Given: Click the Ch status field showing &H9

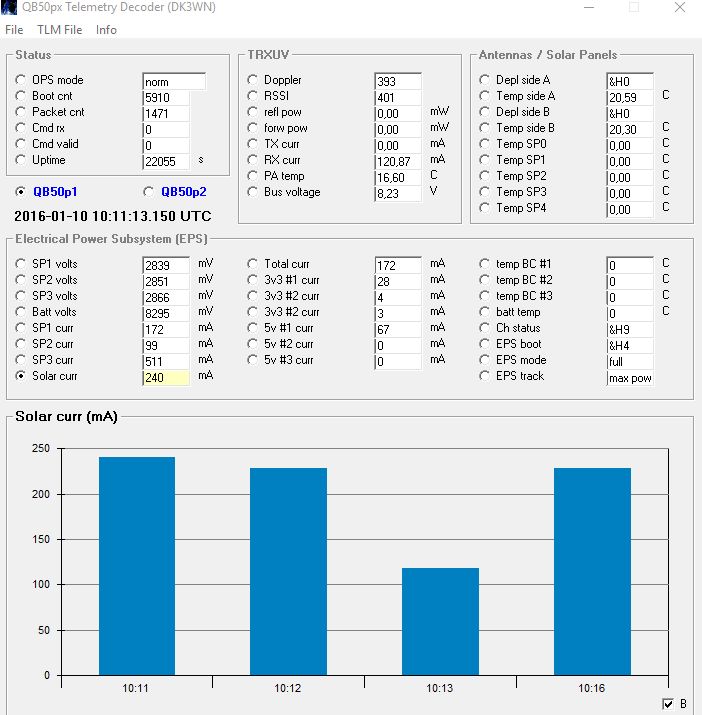Looking at the screenshot, I should 630,329.
